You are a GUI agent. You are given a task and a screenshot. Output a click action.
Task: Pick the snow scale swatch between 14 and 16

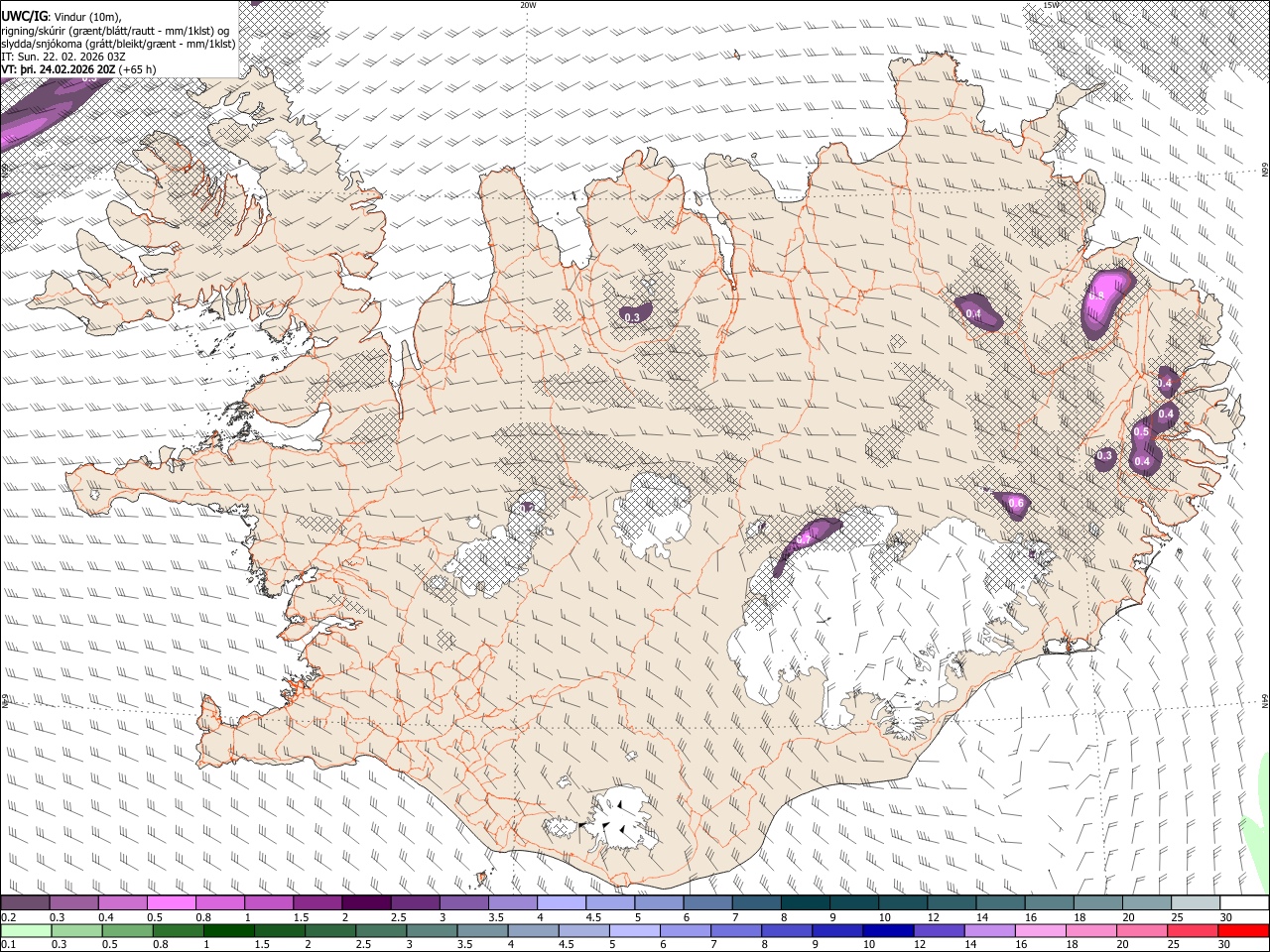pos(1001,902)
